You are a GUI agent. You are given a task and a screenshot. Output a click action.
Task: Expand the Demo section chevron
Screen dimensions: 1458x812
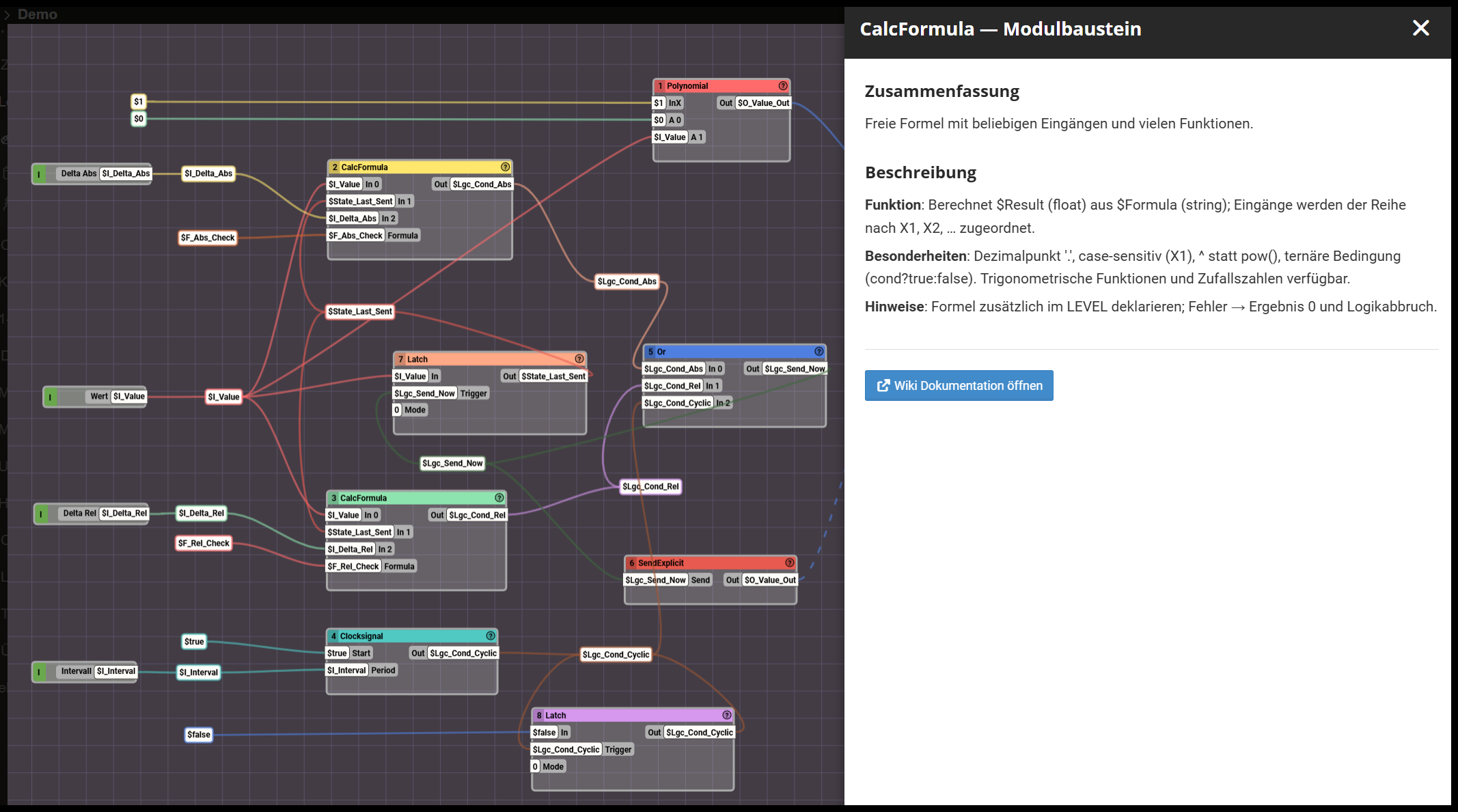pyautogui.click(x=8, y=14)
